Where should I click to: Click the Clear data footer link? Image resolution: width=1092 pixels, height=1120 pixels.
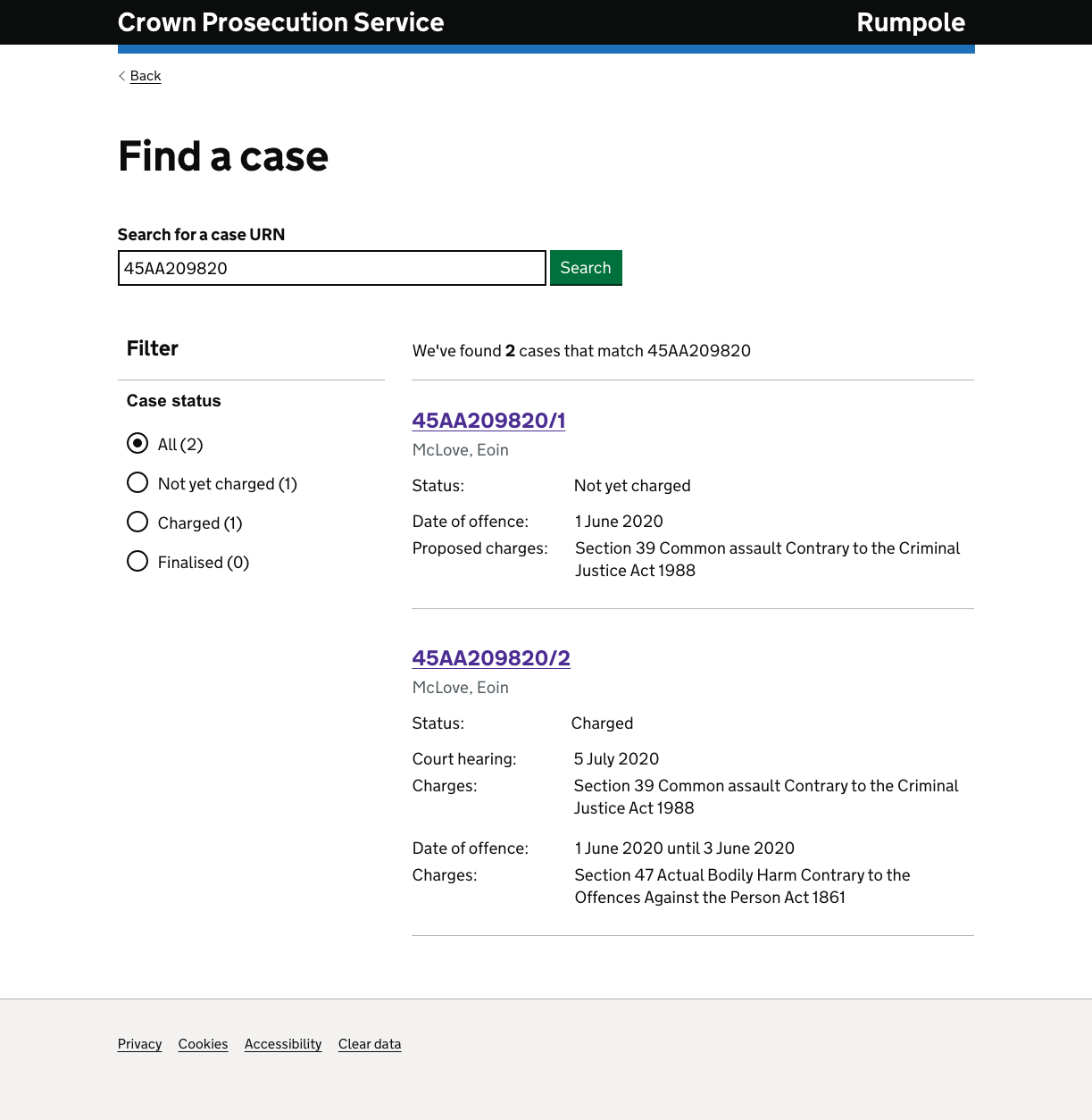[x=370, y=1044]
